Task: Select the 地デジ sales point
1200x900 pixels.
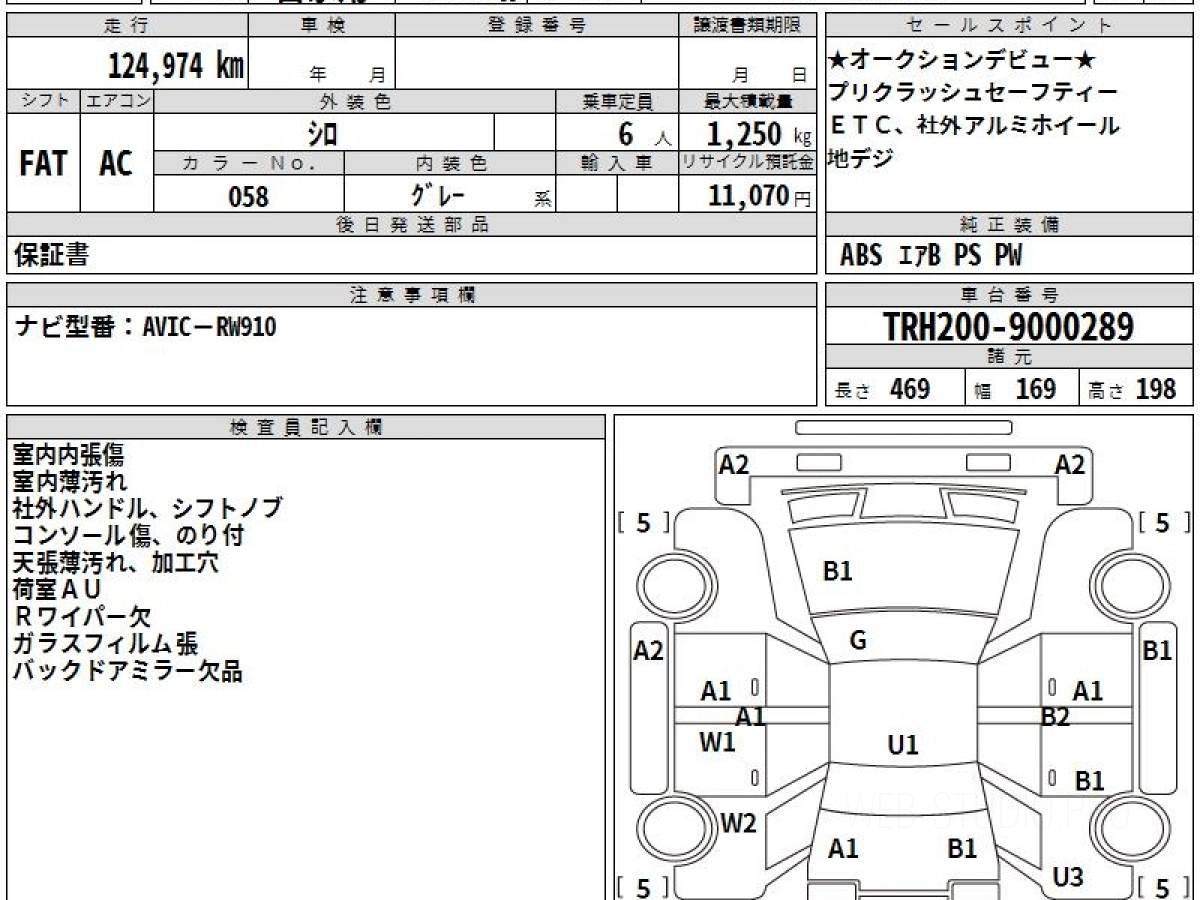Action: pos(861,158)
